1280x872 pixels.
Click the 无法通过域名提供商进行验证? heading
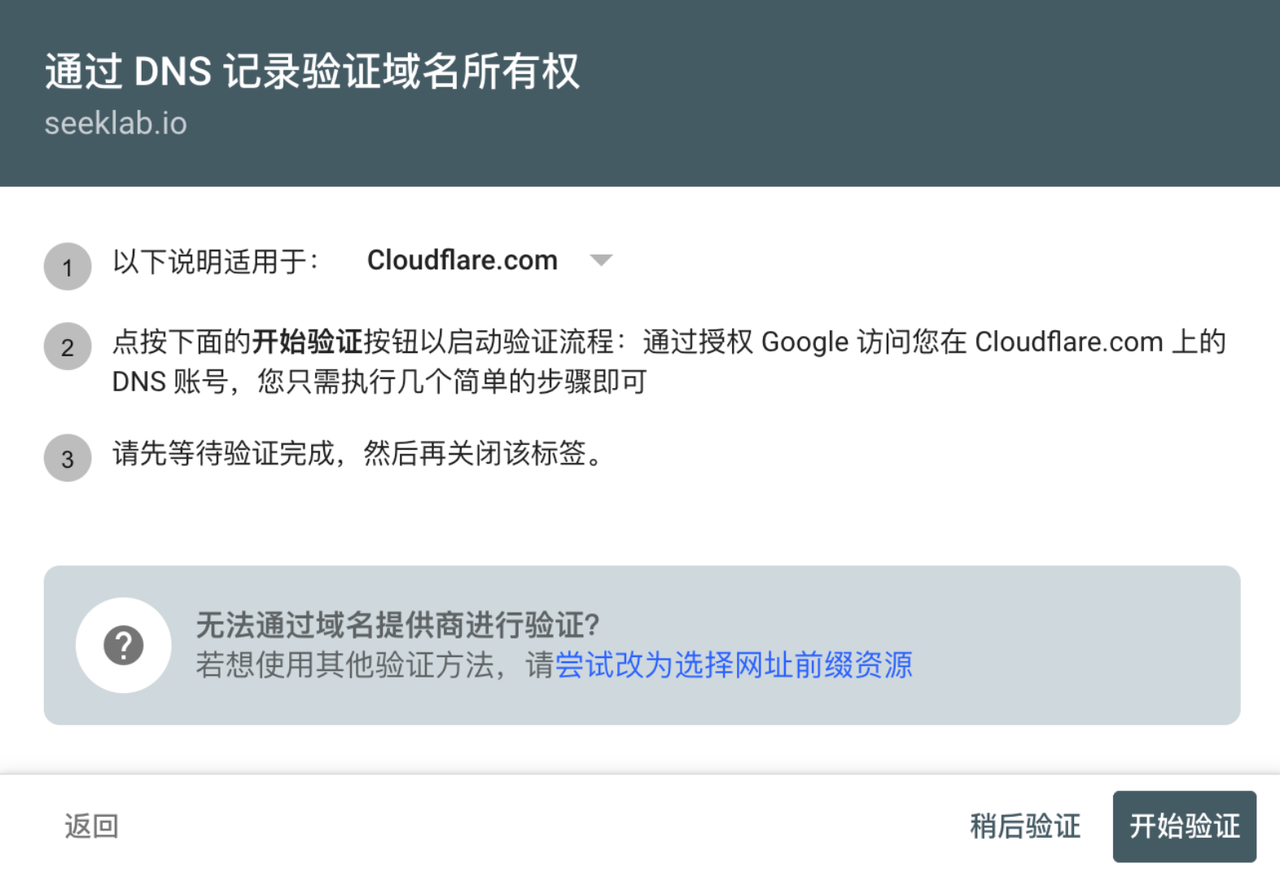pos(397,626)
